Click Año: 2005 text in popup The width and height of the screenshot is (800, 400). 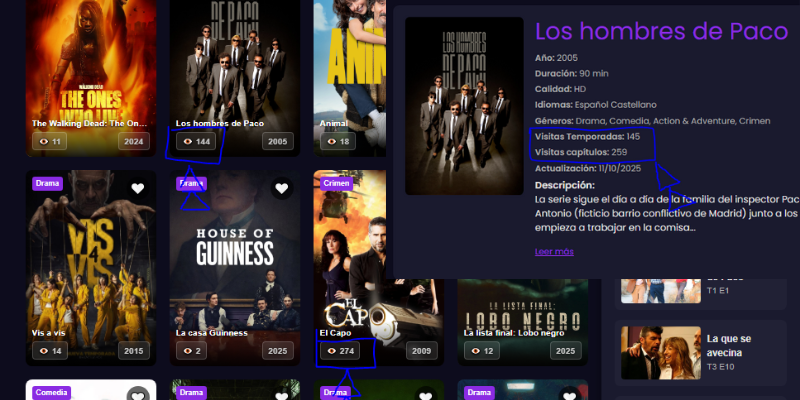click(x=556, y=58)
